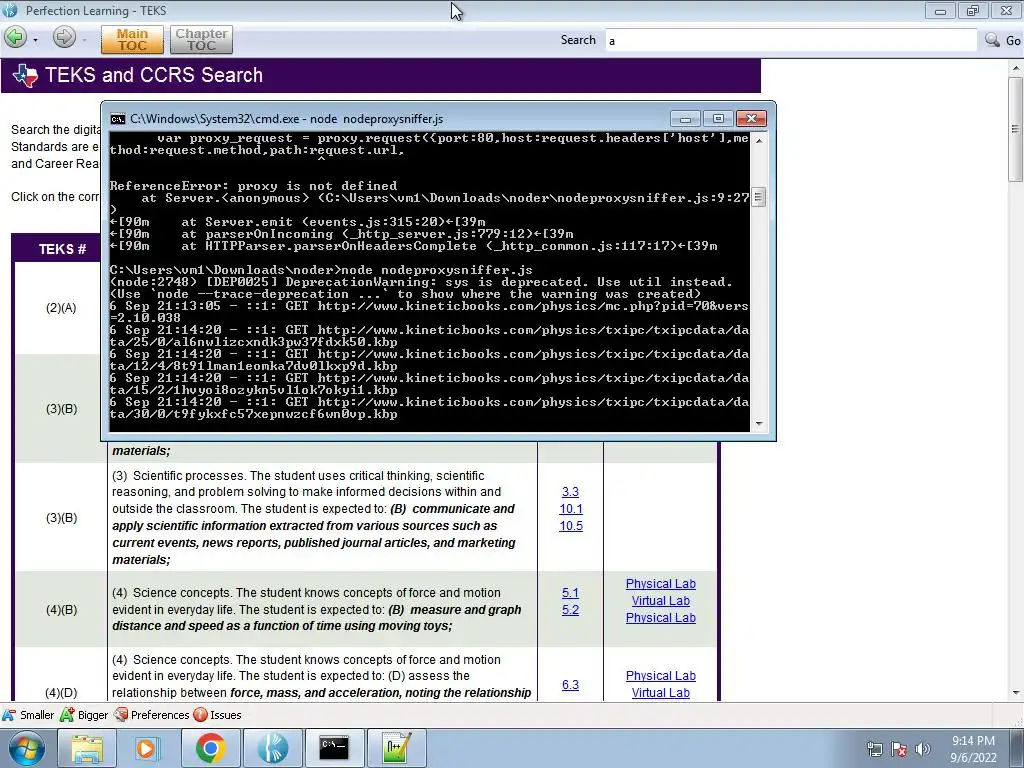Select the (4)(B) TEKS cell
This screenshot has height=768, width=1024.
(61, 610)
